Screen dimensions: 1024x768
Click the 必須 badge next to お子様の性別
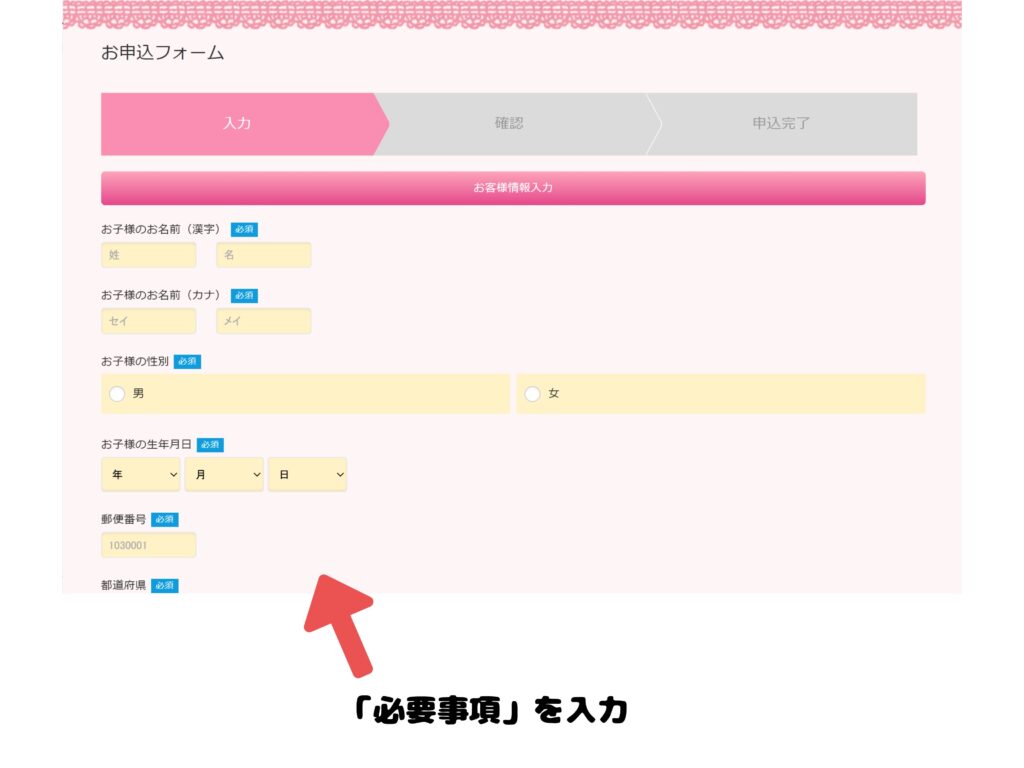tap(187, 361)
